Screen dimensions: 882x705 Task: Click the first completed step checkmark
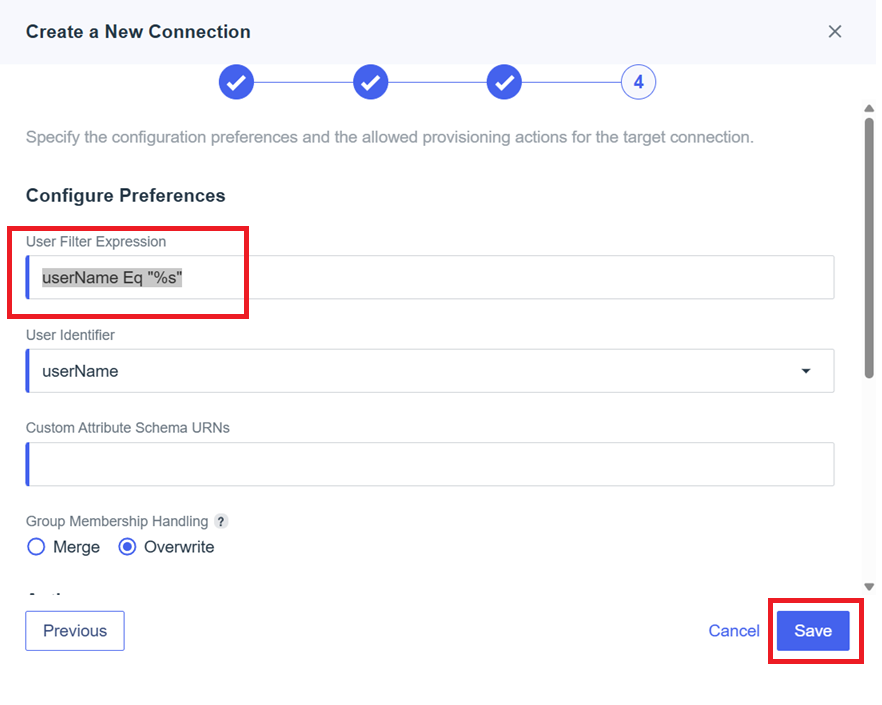click(236, 81)
